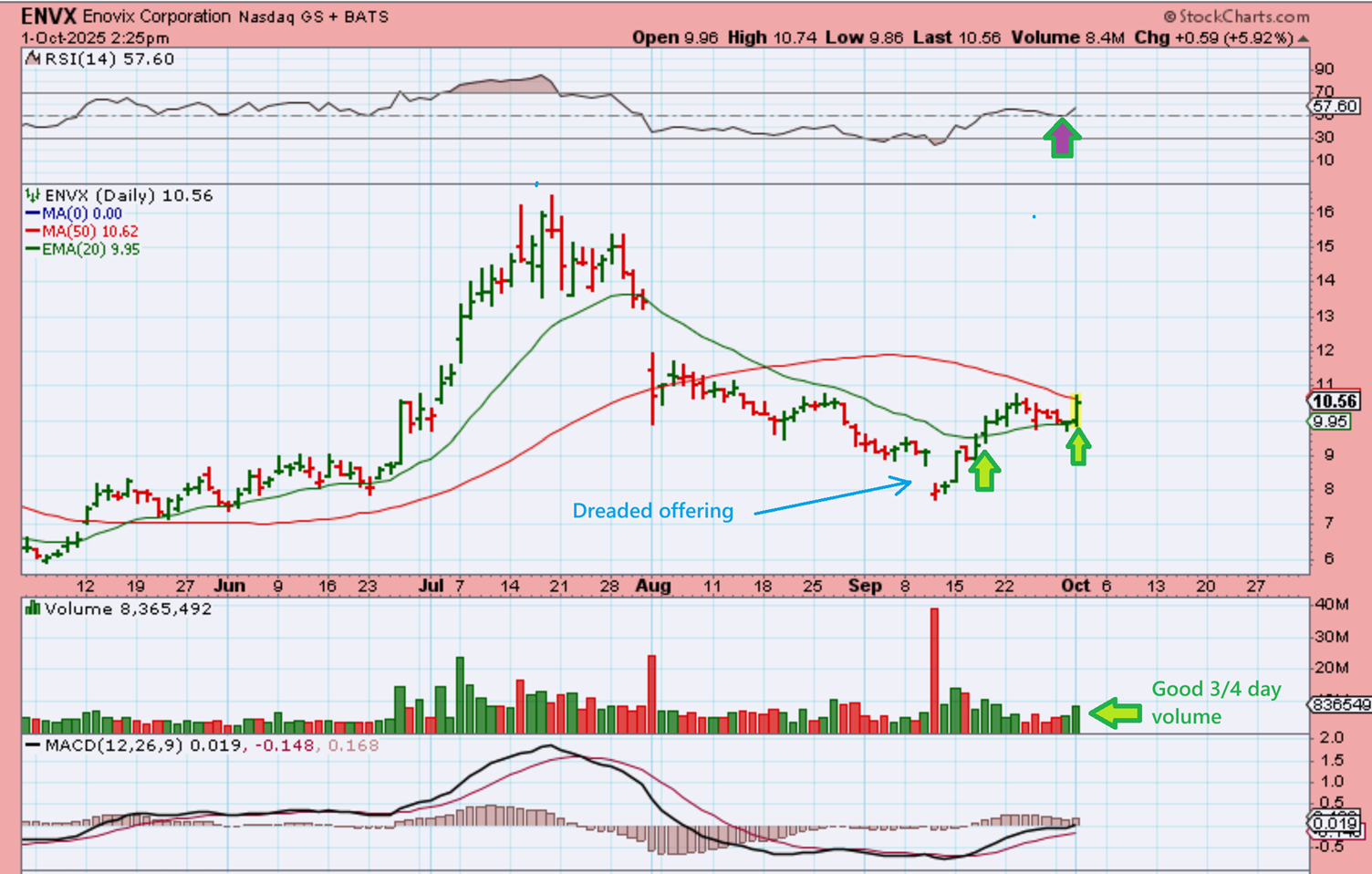Screen dimensions: 1372x874
Task: Click the 9.95 EMA value tag on price axis
Action: (1329, 421)
